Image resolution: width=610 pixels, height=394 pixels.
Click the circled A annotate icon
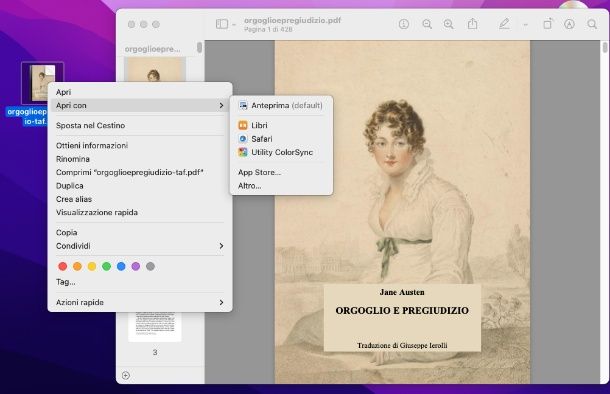click(569, 24)
